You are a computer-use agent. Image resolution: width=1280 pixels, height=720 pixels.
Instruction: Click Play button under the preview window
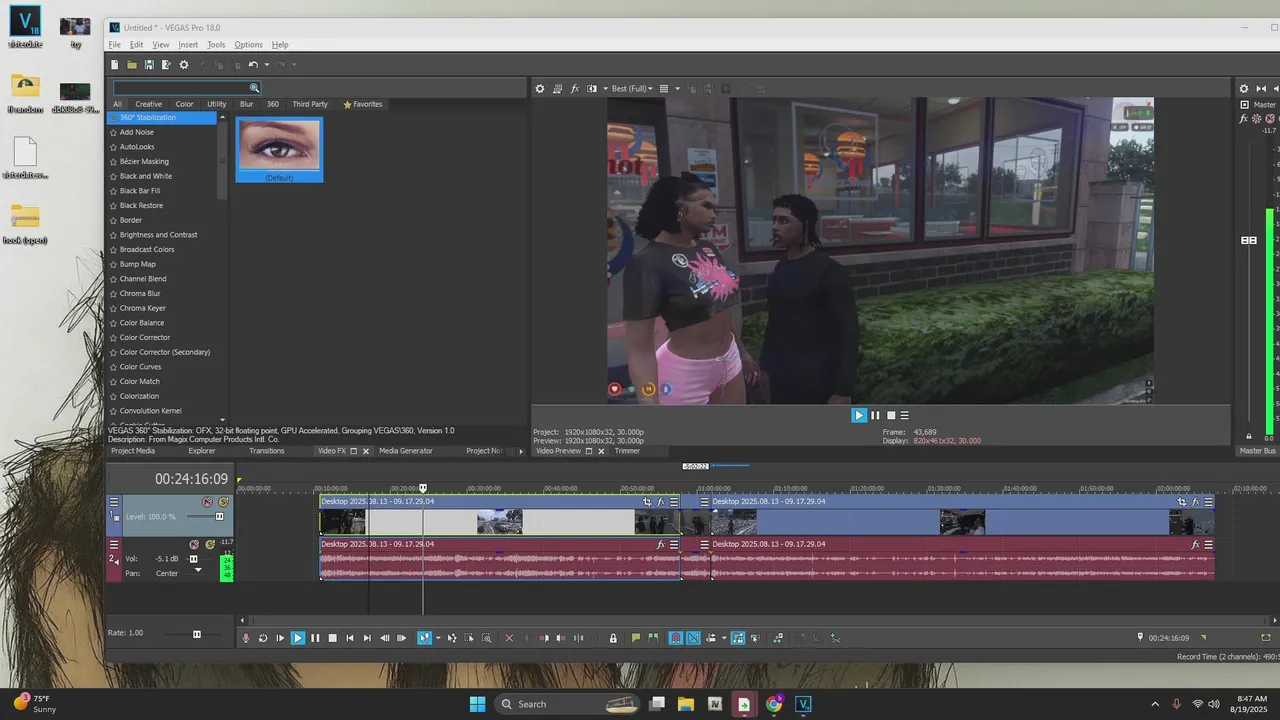[859, 415]
